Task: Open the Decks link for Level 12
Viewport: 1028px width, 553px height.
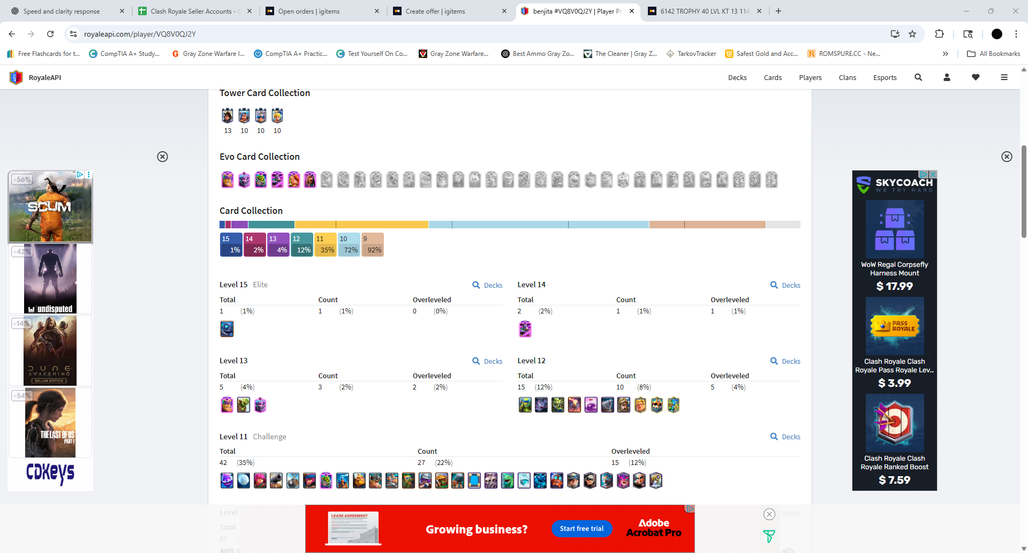Action: 785,361
